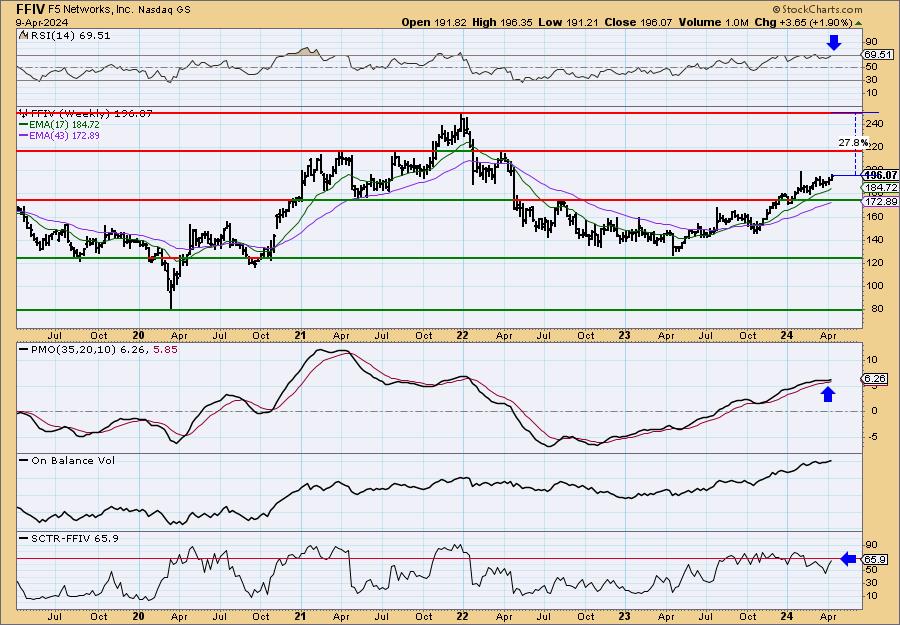This screenshot has height=625, width=900.
Task: Click the 'On Balance Vol' indicator label
Action: 73,460
